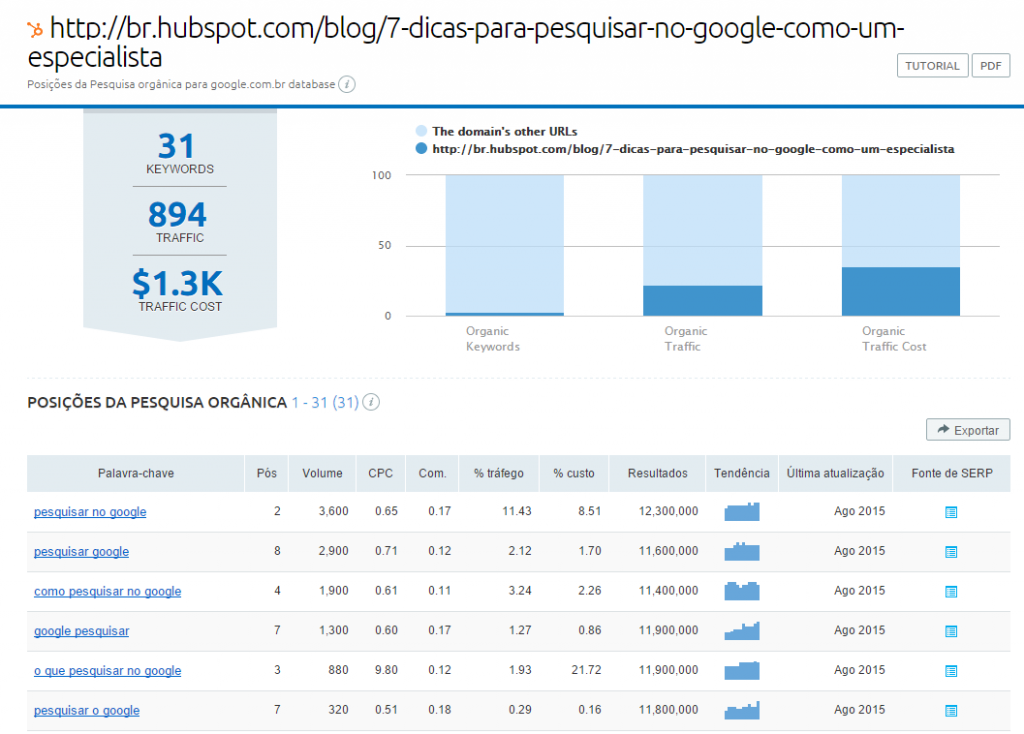The height and width of the screenshot is (734, 1024).
Task: Click the Organic Traffic Cost dark blue bar
Action: (x=900, y=291)
